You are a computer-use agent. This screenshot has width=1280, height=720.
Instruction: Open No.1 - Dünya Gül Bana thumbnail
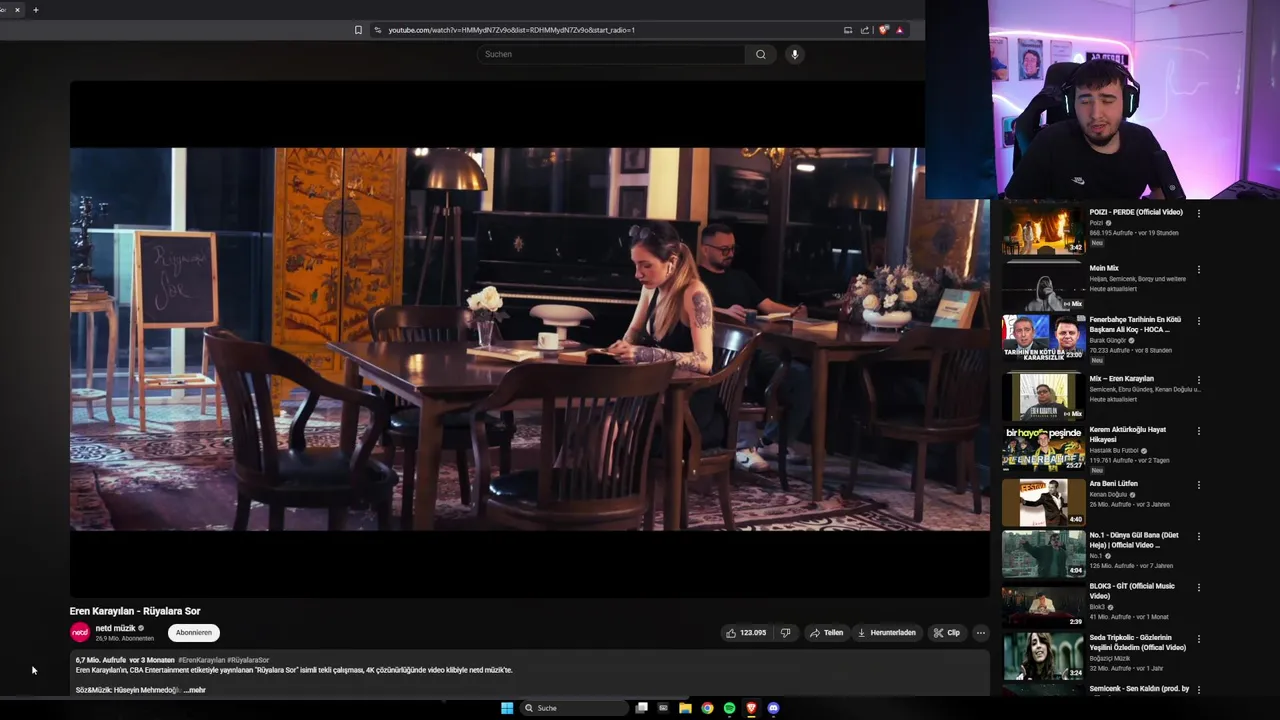[1043, 553]
